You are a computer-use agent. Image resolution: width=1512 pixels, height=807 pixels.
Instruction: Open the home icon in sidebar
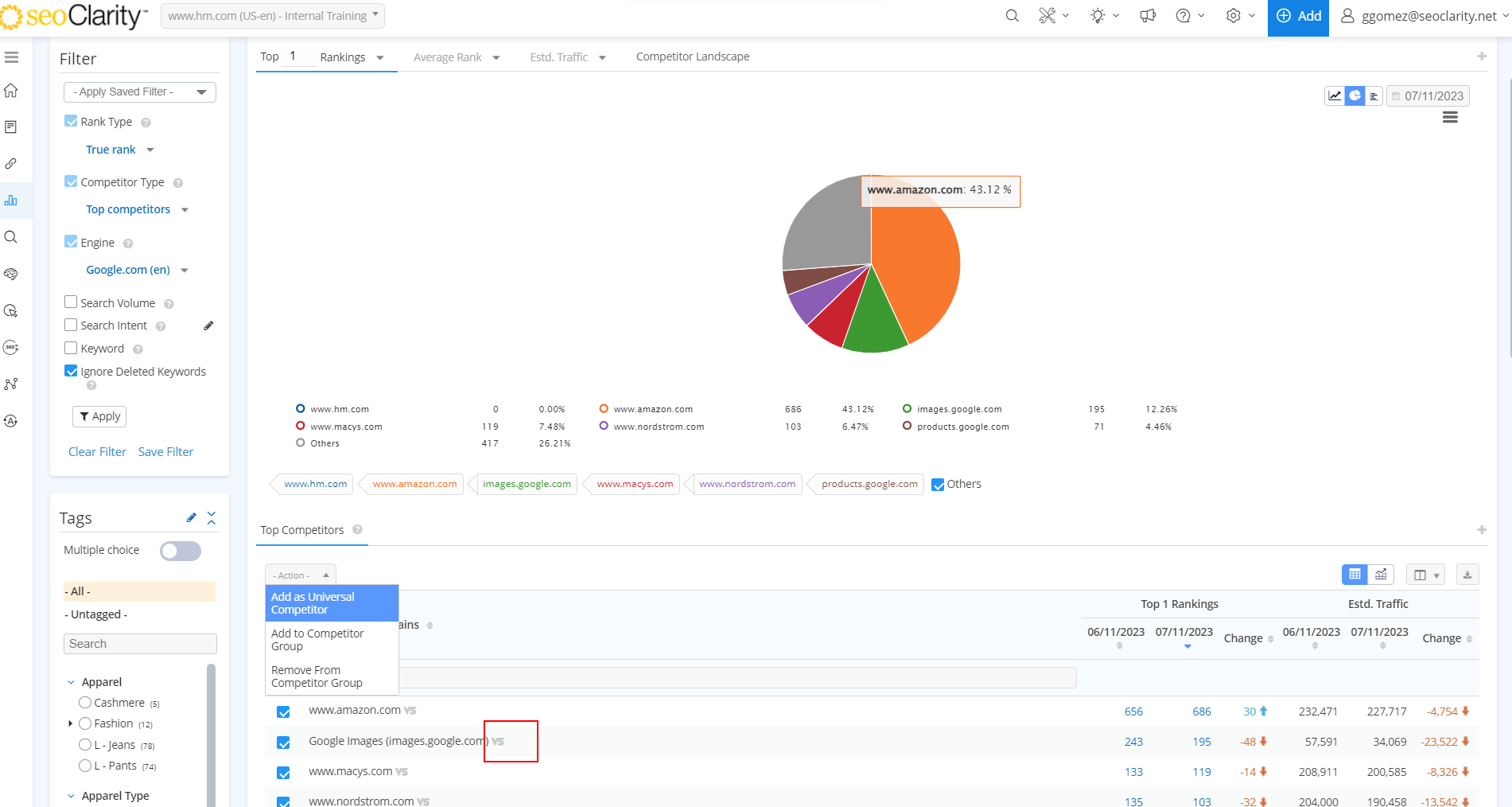pos(11,91)
